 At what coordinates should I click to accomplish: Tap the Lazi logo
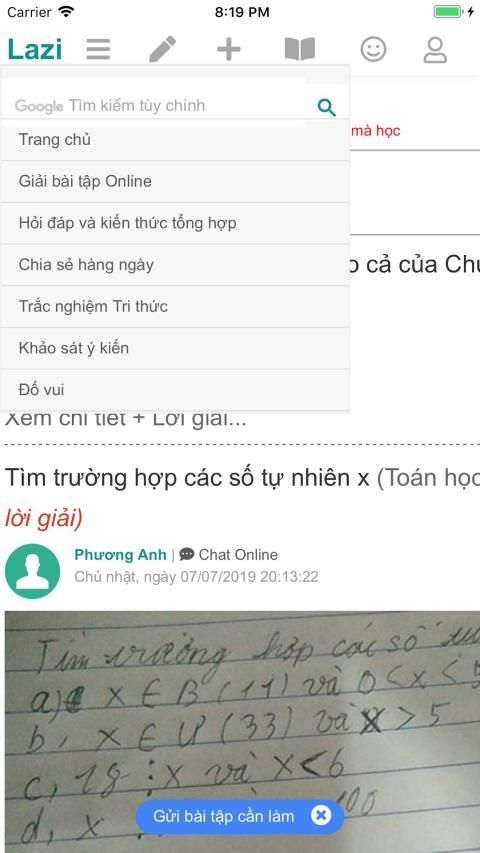[35, 50]
